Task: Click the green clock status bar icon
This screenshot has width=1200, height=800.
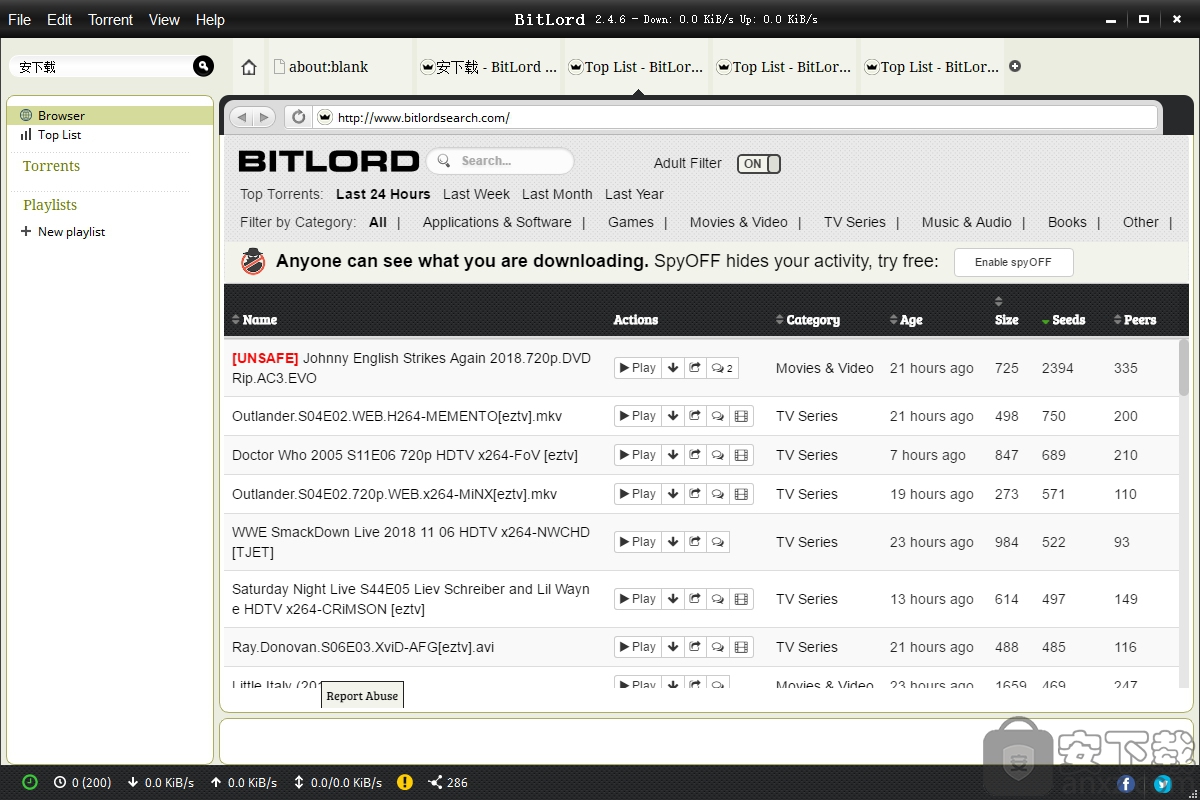Action: click(x=30, y=782)
